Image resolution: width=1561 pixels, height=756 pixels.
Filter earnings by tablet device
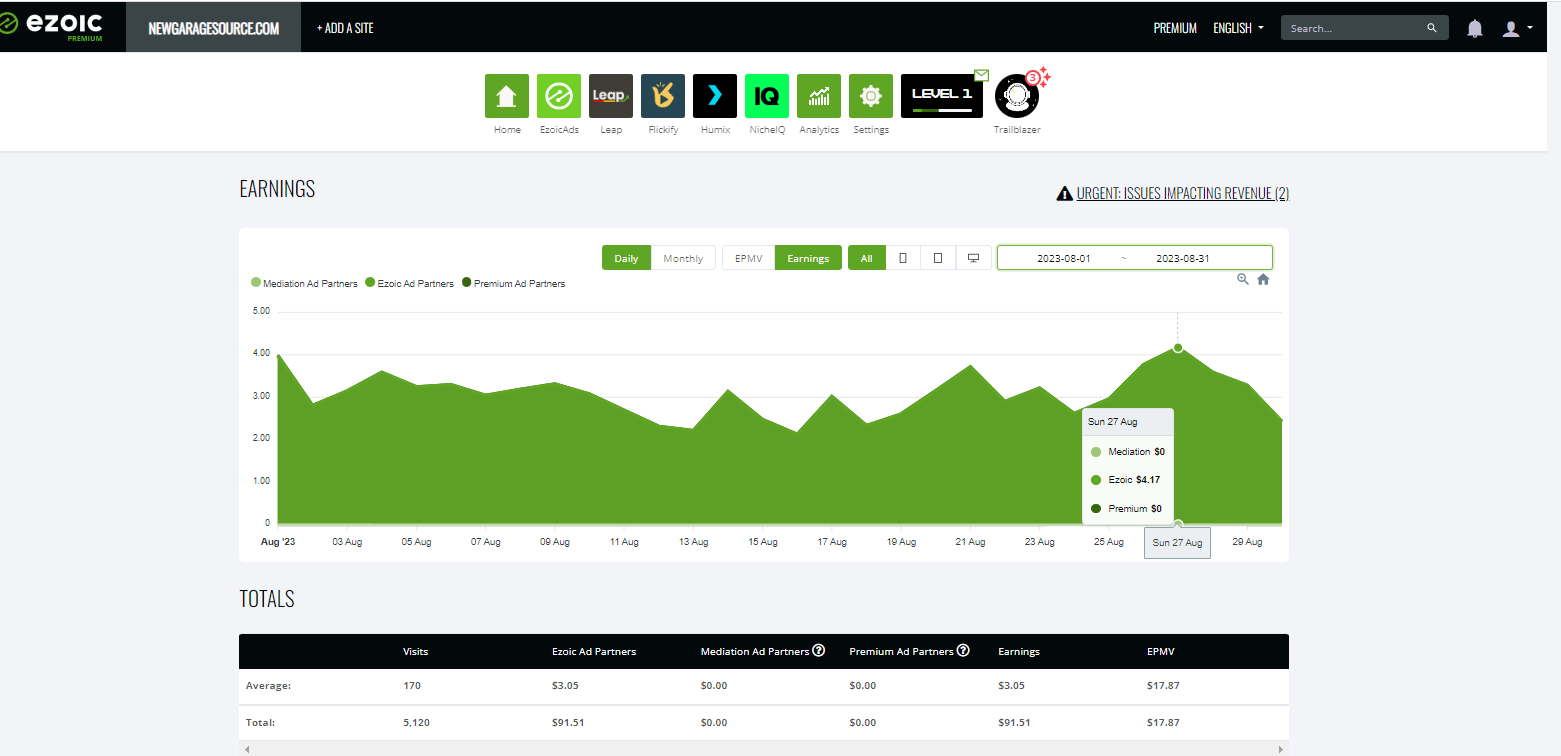938,258
